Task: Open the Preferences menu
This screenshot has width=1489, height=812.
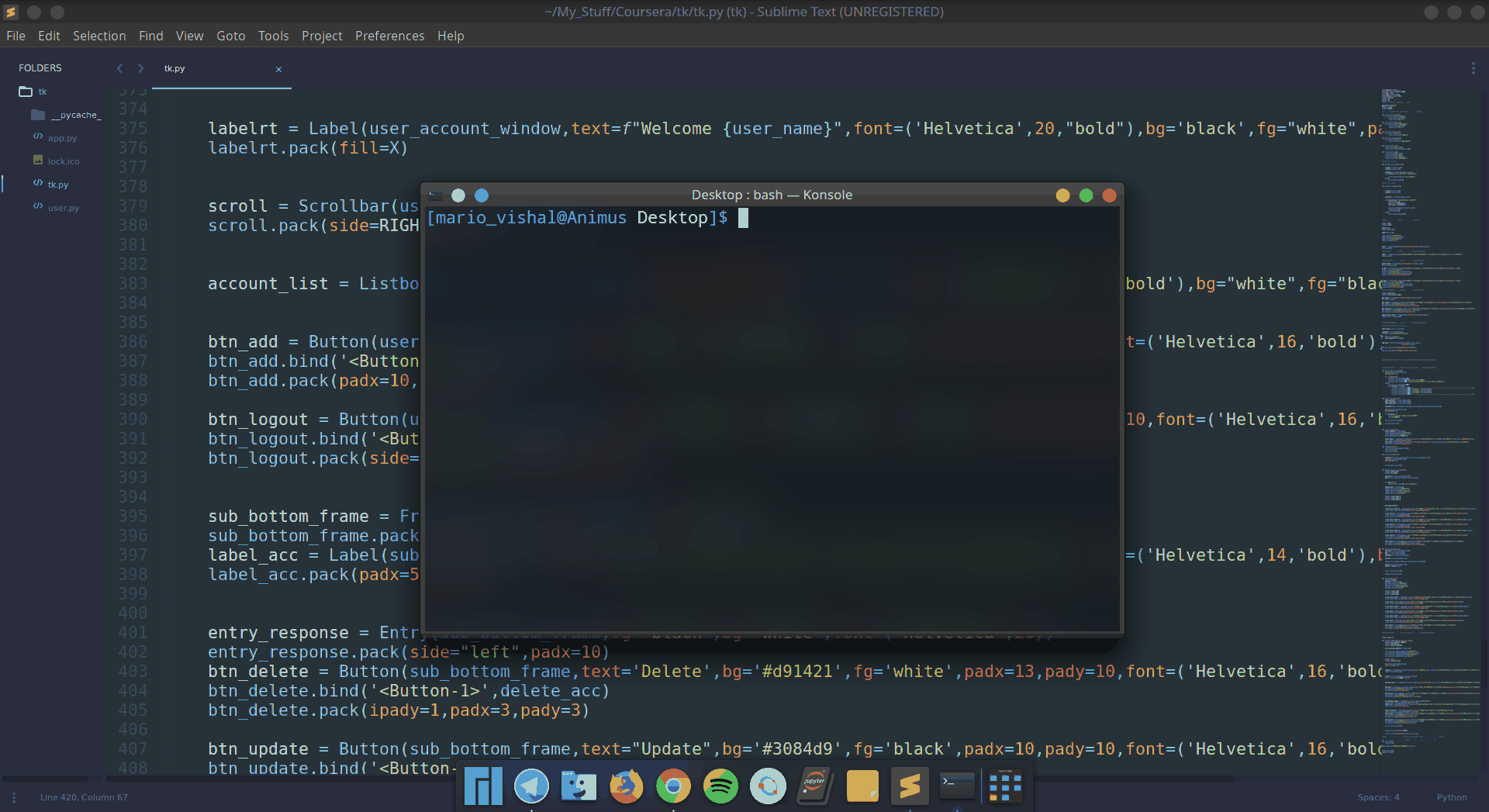Action: (x=389, y=36)
